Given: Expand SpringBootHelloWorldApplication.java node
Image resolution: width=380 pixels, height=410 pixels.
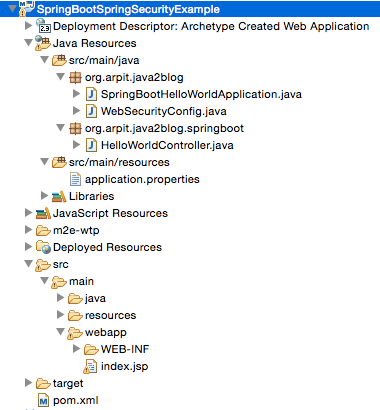Looking at the screenshot, I should [77, 94].
